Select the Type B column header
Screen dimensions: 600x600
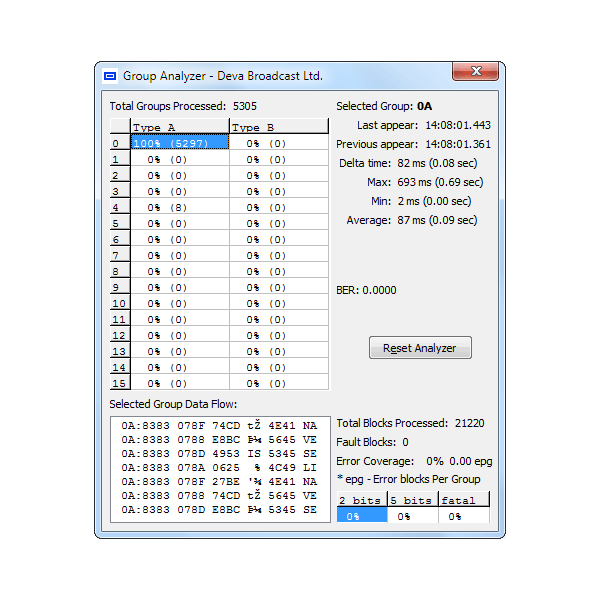click(x=279, y=127)
